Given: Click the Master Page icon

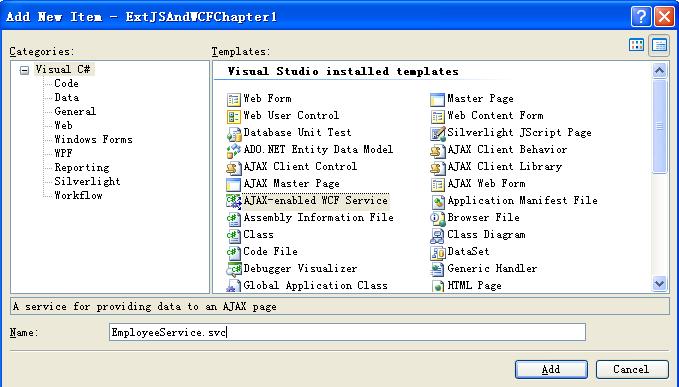Looking at the screenshot, I should tap(437, 100).
